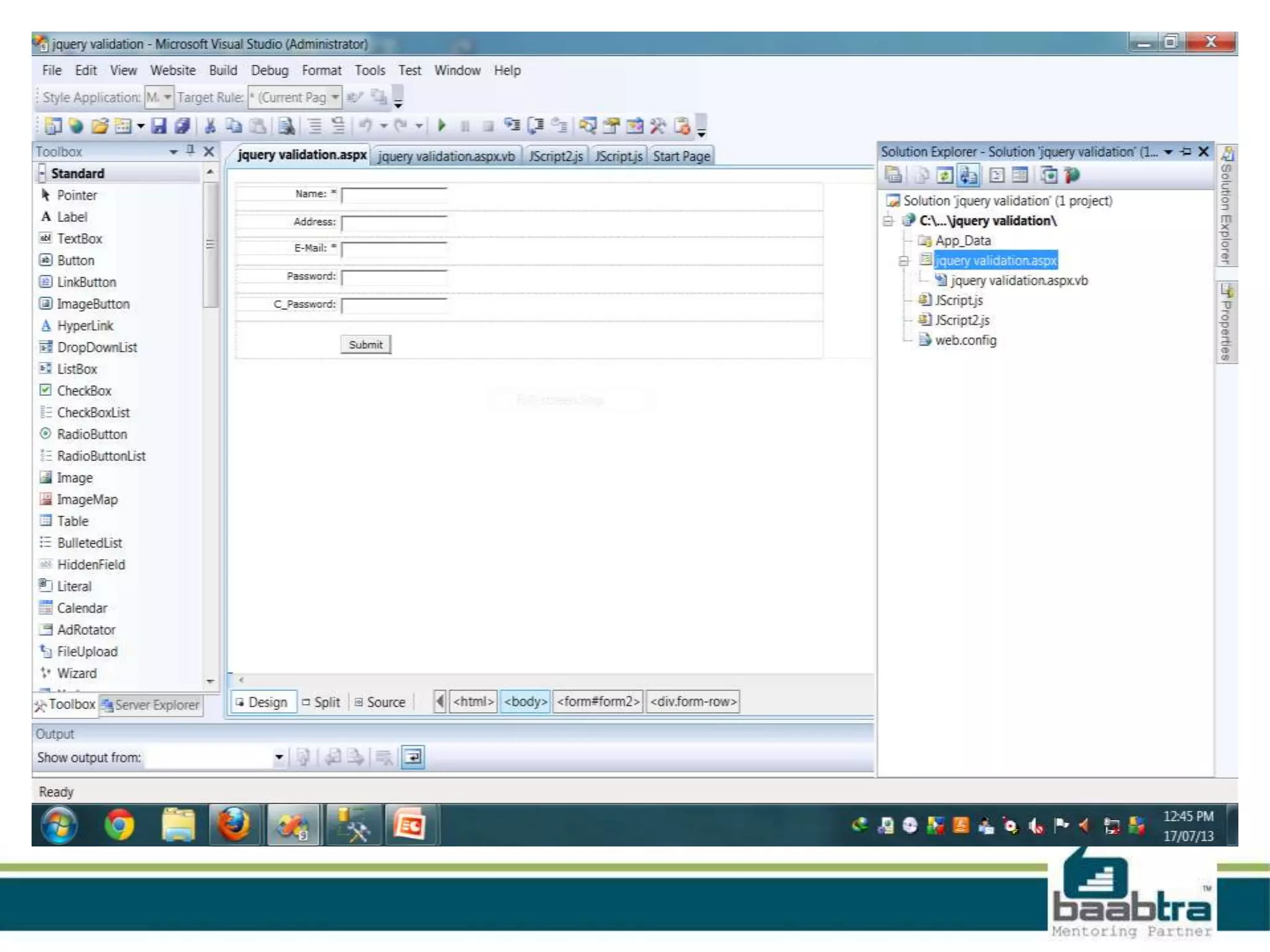
Task: Open the Toolbox tools icon in the toolbar
Action: click(657, 126)
